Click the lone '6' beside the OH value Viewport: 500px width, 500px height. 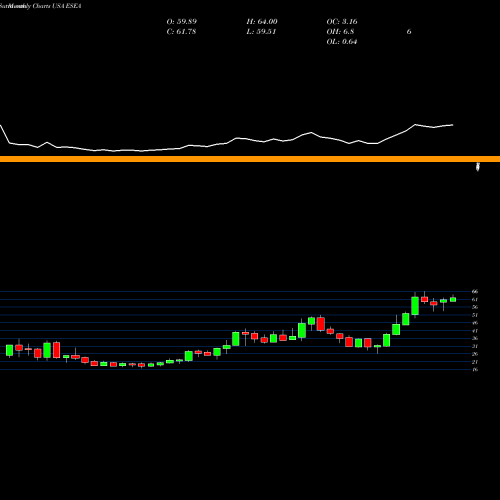pyautogui.click(x=409, y=32)
